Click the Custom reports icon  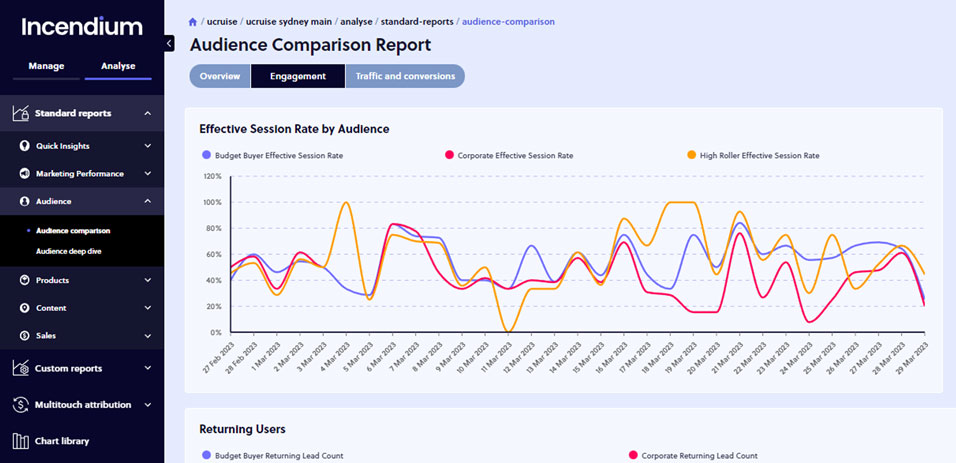19,368
